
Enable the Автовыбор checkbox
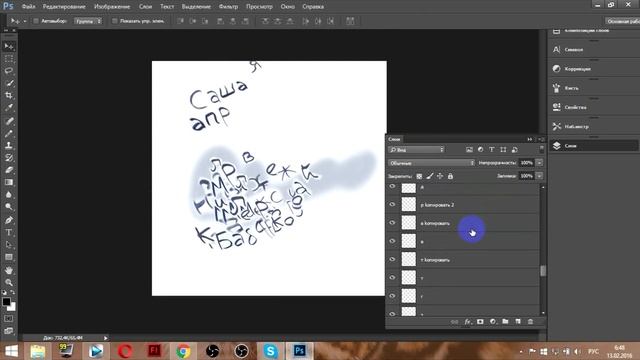point(36,21)
